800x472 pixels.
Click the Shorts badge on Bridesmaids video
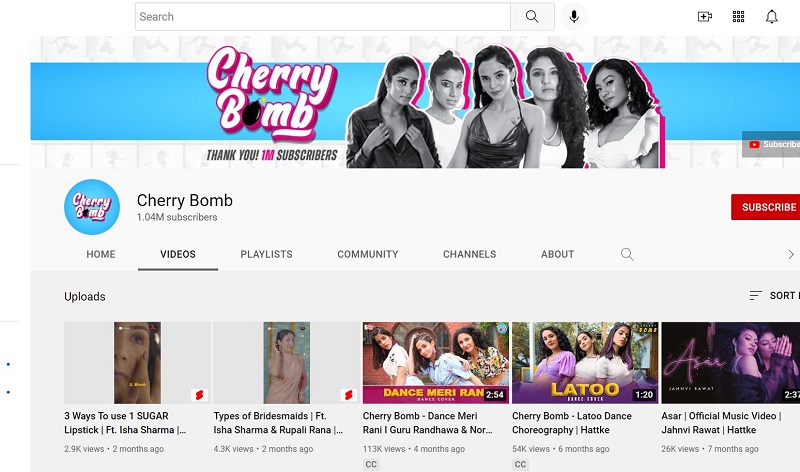(348, 394)
